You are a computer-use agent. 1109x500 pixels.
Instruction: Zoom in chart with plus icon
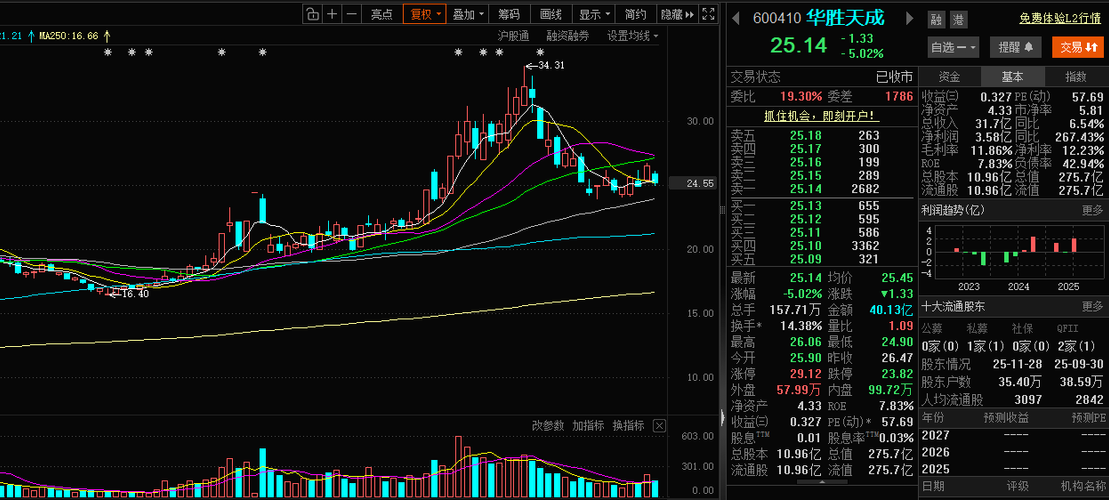point(332,13)
